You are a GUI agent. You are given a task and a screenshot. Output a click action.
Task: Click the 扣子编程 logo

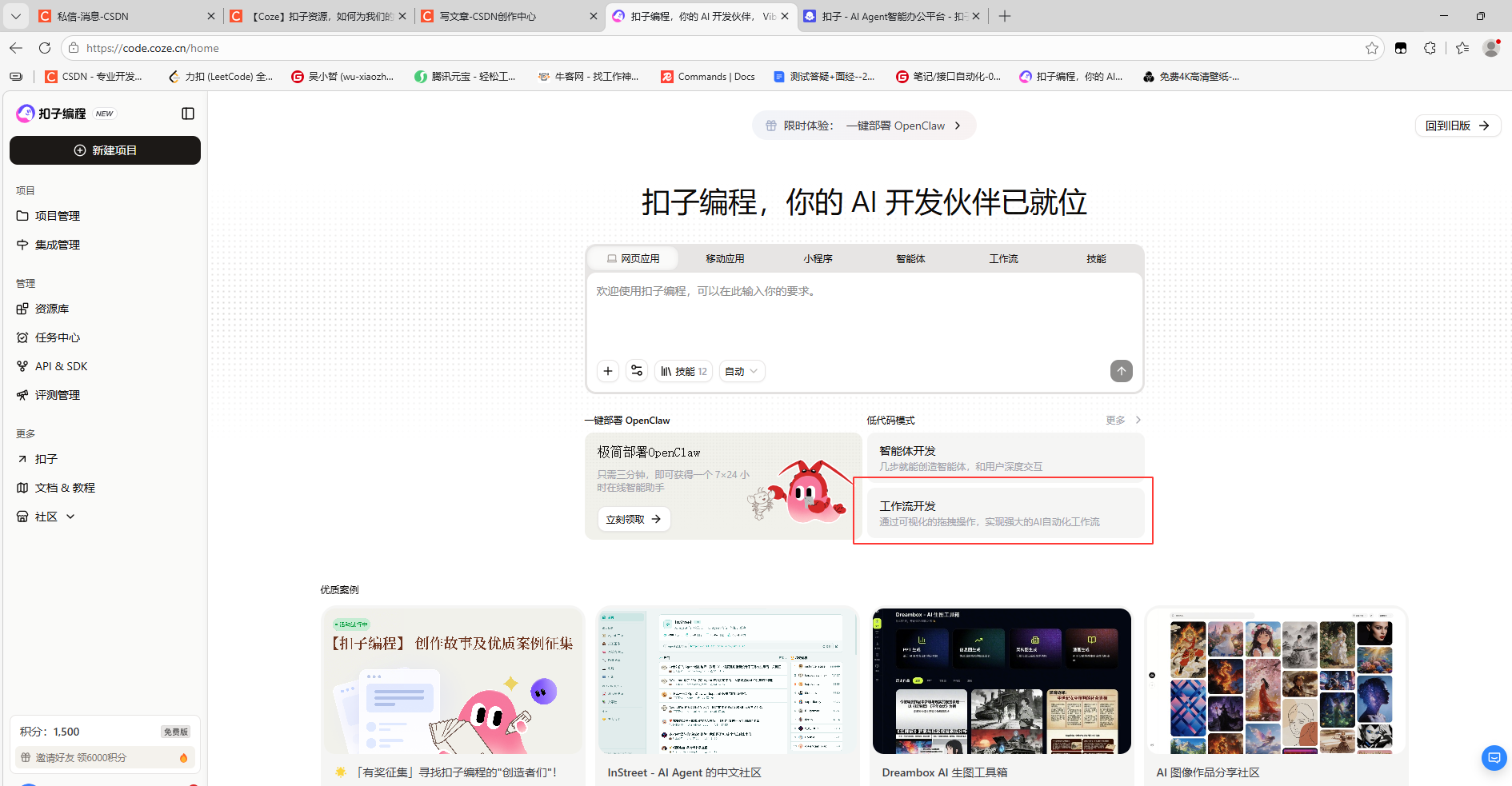click(52, 114)
